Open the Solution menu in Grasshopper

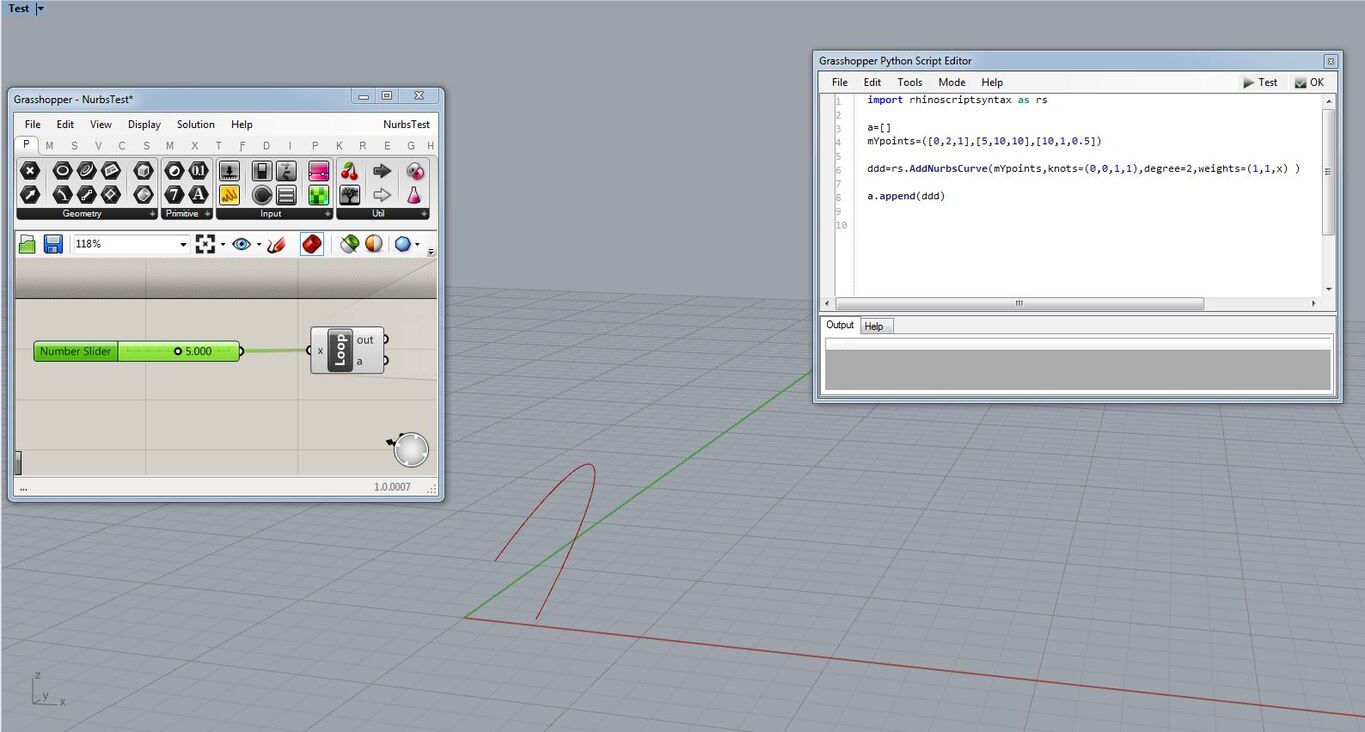tap(196, 125)
